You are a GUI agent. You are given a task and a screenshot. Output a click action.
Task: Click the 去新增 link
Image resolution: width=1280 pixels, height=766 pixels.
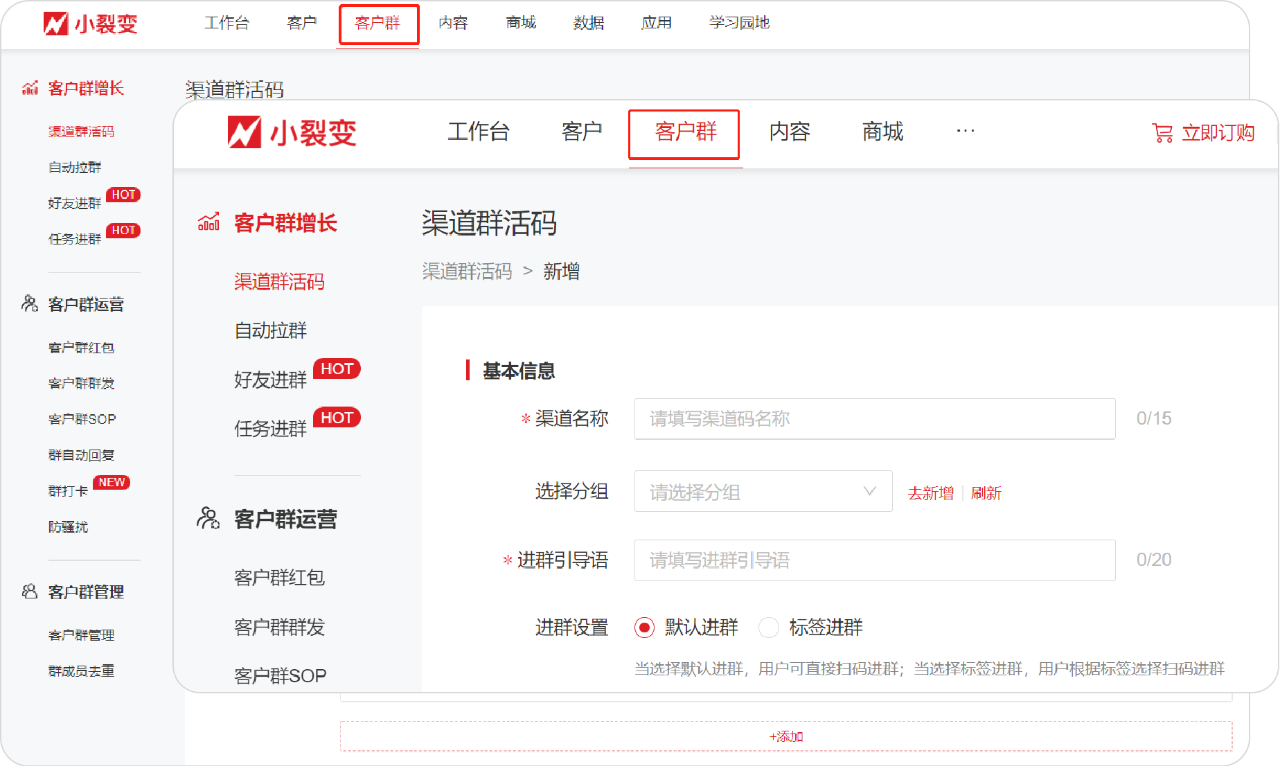click(930, 493)
